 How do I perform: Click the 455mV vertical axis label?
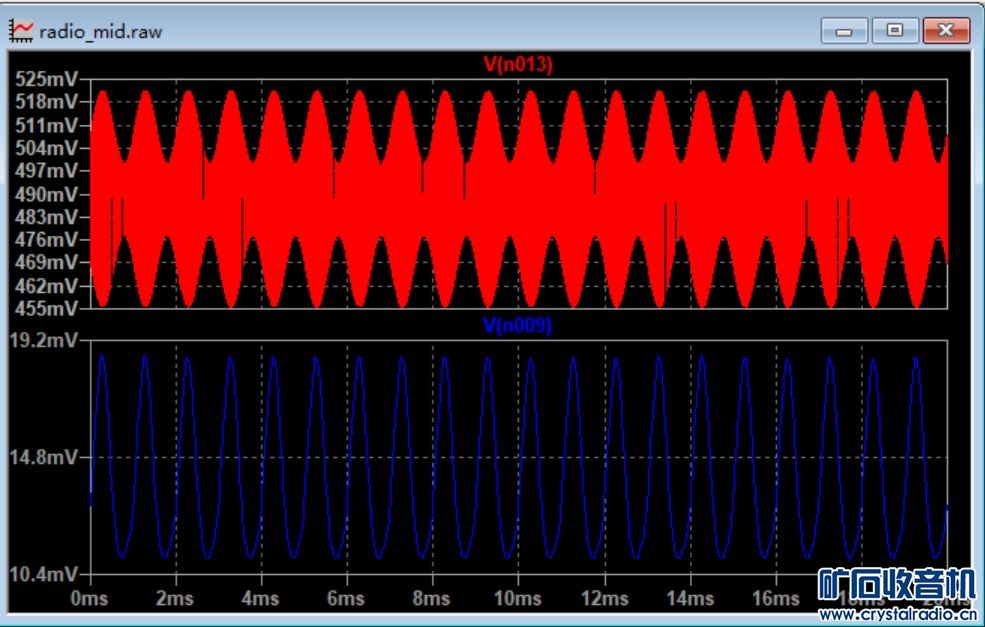coord(46,308)
